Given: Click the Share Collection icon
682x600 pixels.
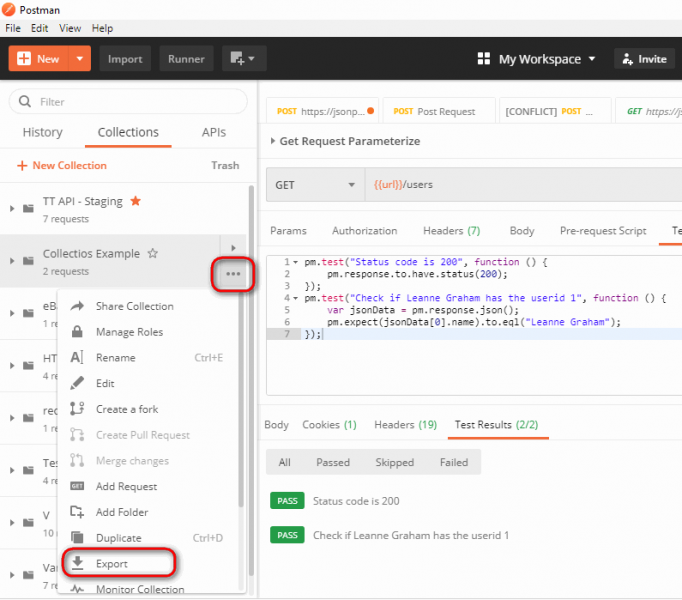Looking at the screenshot, I should click(x=77, y=306).
